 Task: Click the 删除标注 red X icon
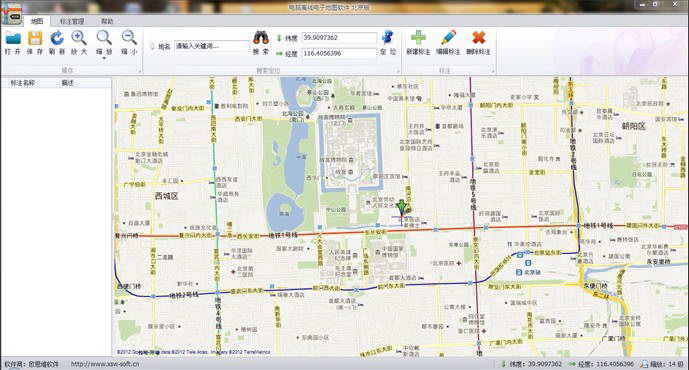pos(479,38)
